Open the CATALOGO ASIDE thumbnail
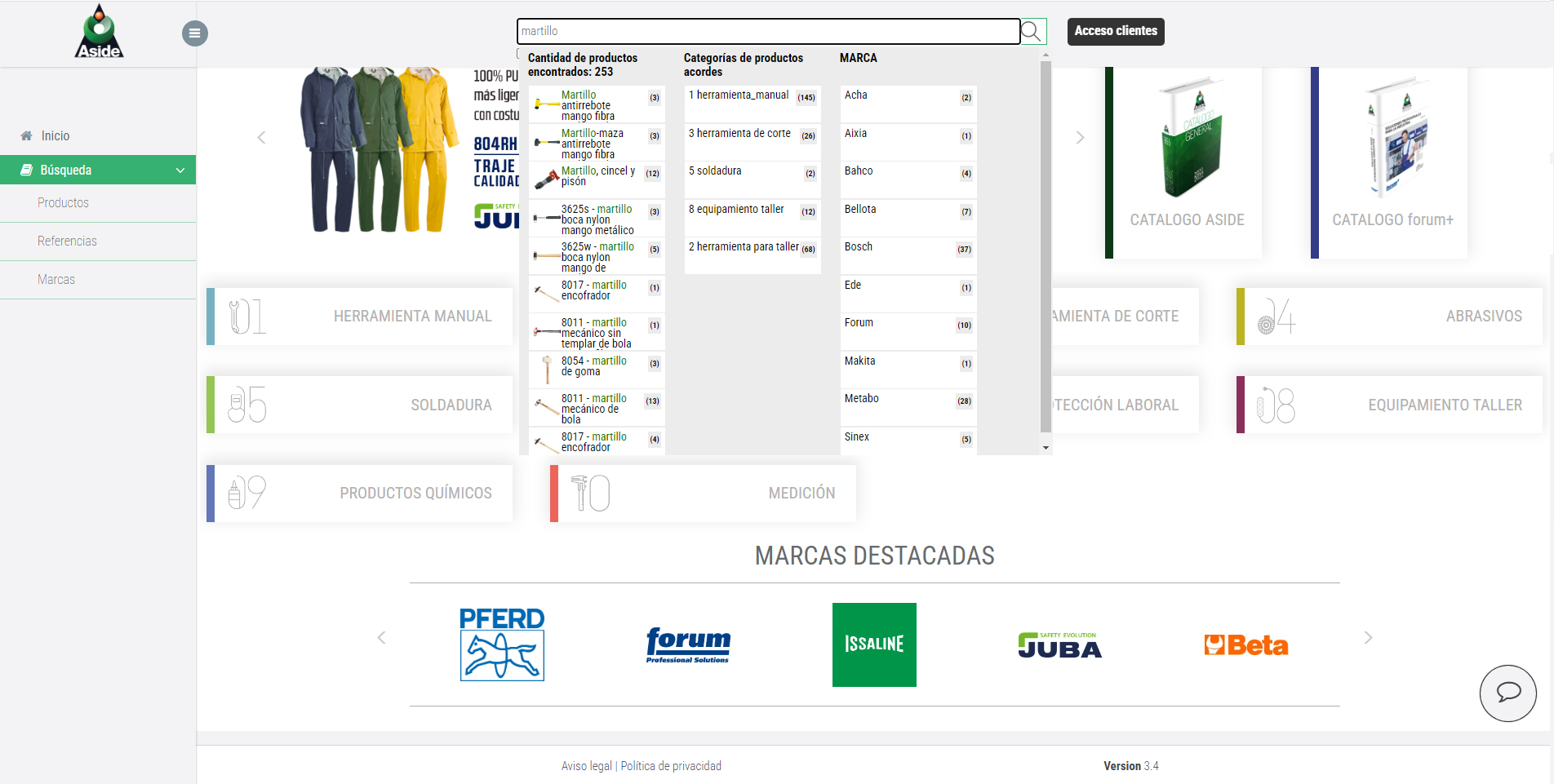Screen dimensions: 1554x784 coord(1186,163)
